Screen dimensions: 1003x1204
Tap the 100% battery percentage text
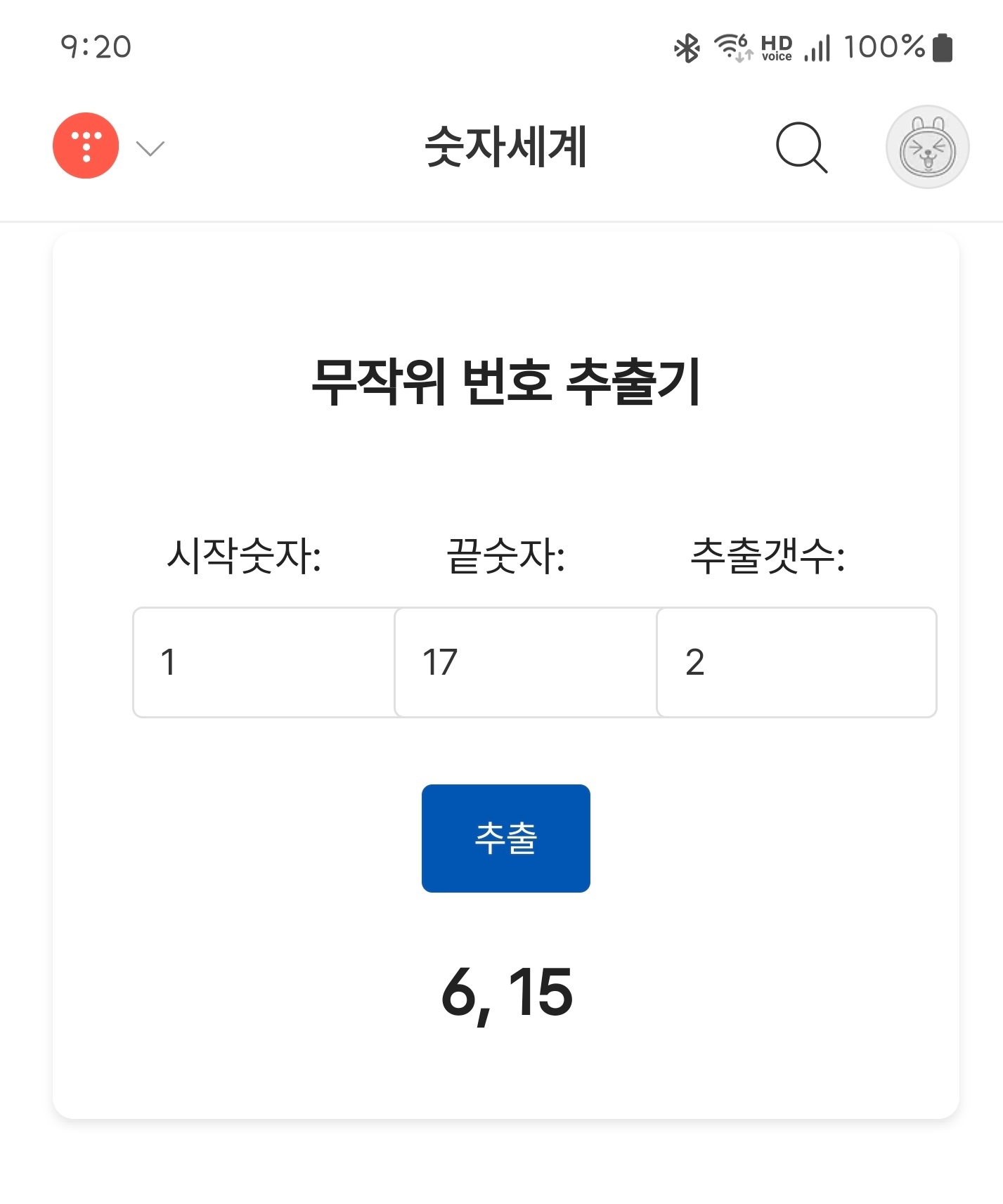[x=884, y=47]
